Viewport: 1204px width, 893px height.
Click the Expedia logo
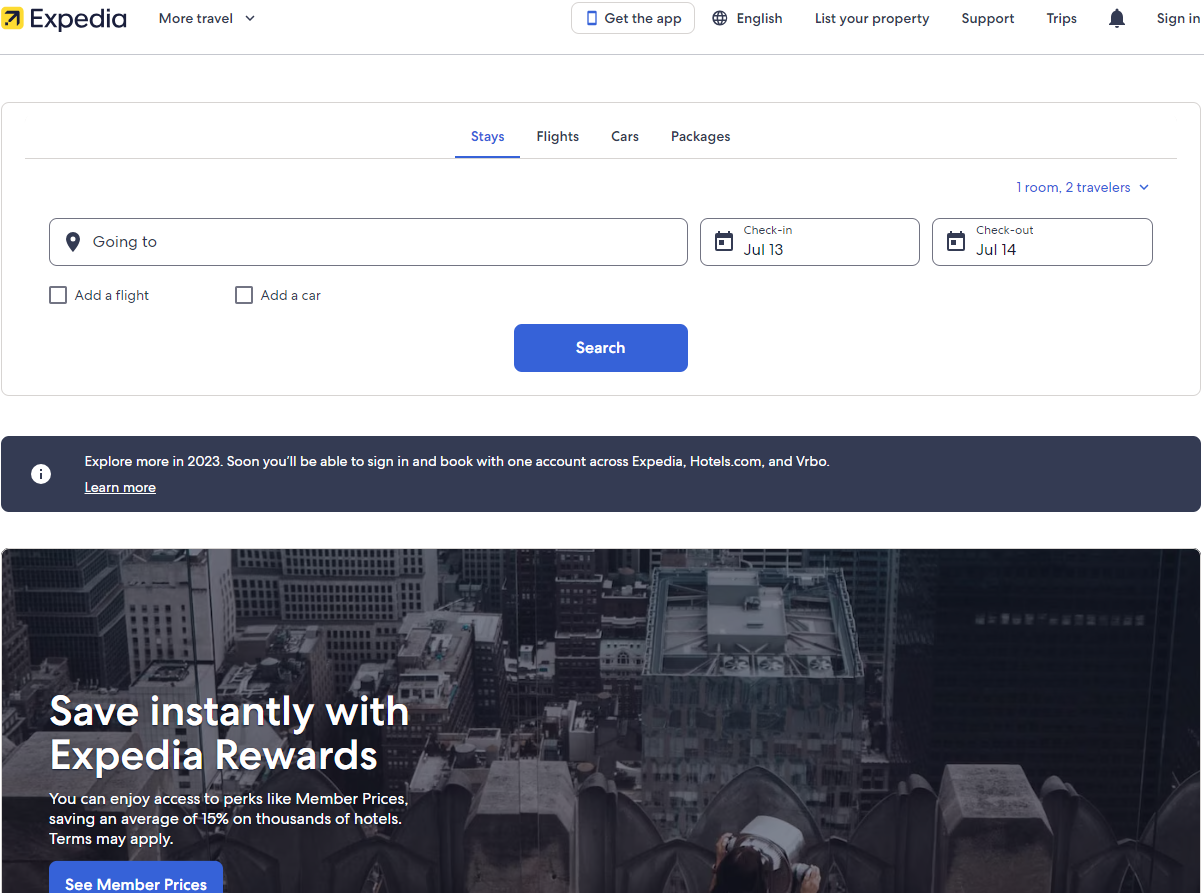pos(65,18)
